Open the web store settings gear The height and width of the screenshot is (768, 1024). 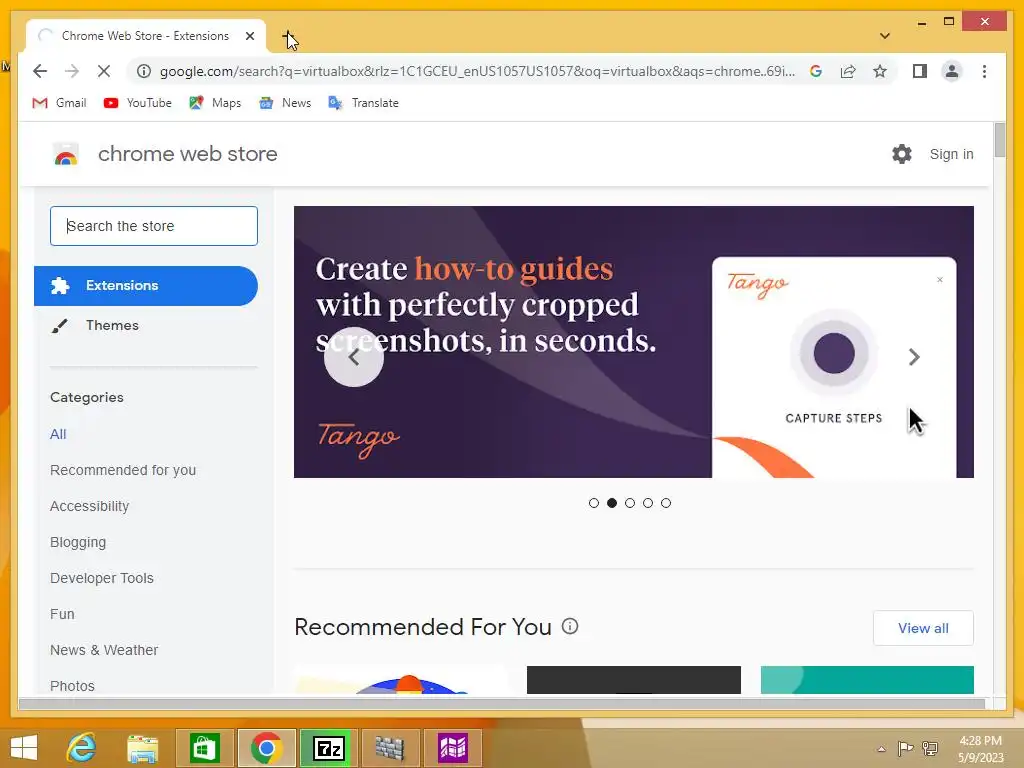coord(902,154)
